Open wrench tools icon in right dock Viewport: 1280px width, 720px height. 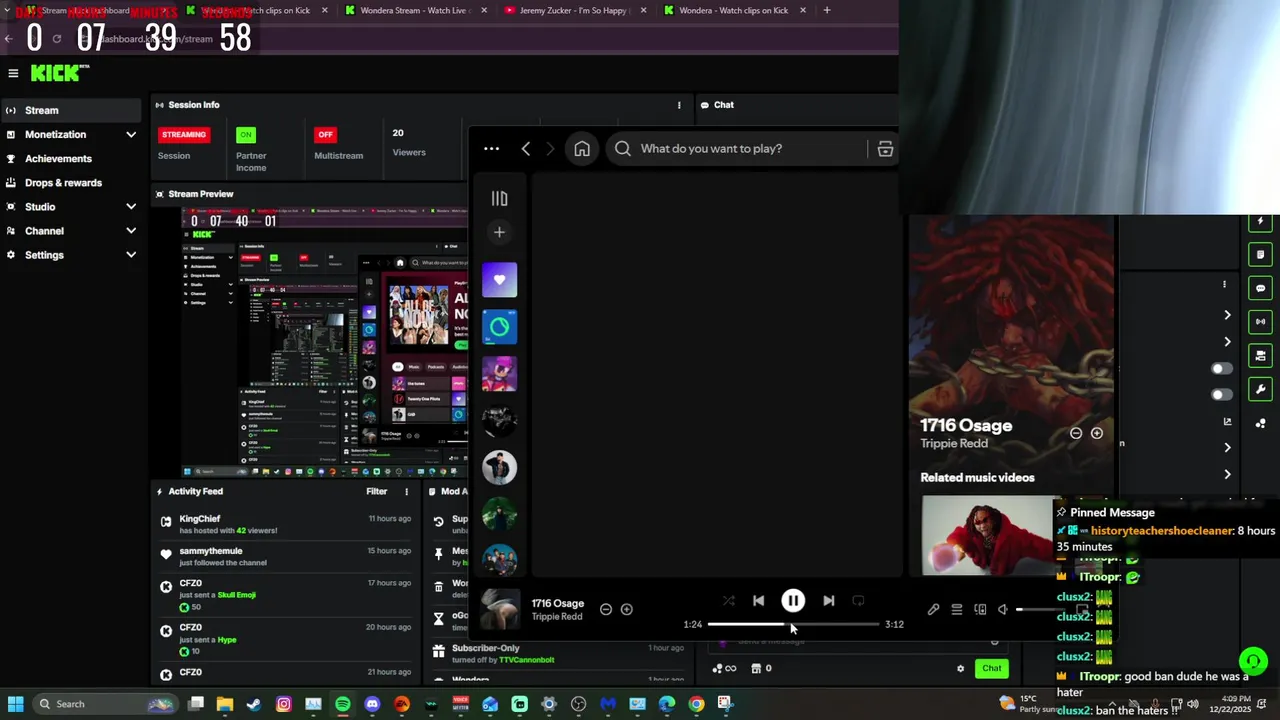(x=1260, y=389)
